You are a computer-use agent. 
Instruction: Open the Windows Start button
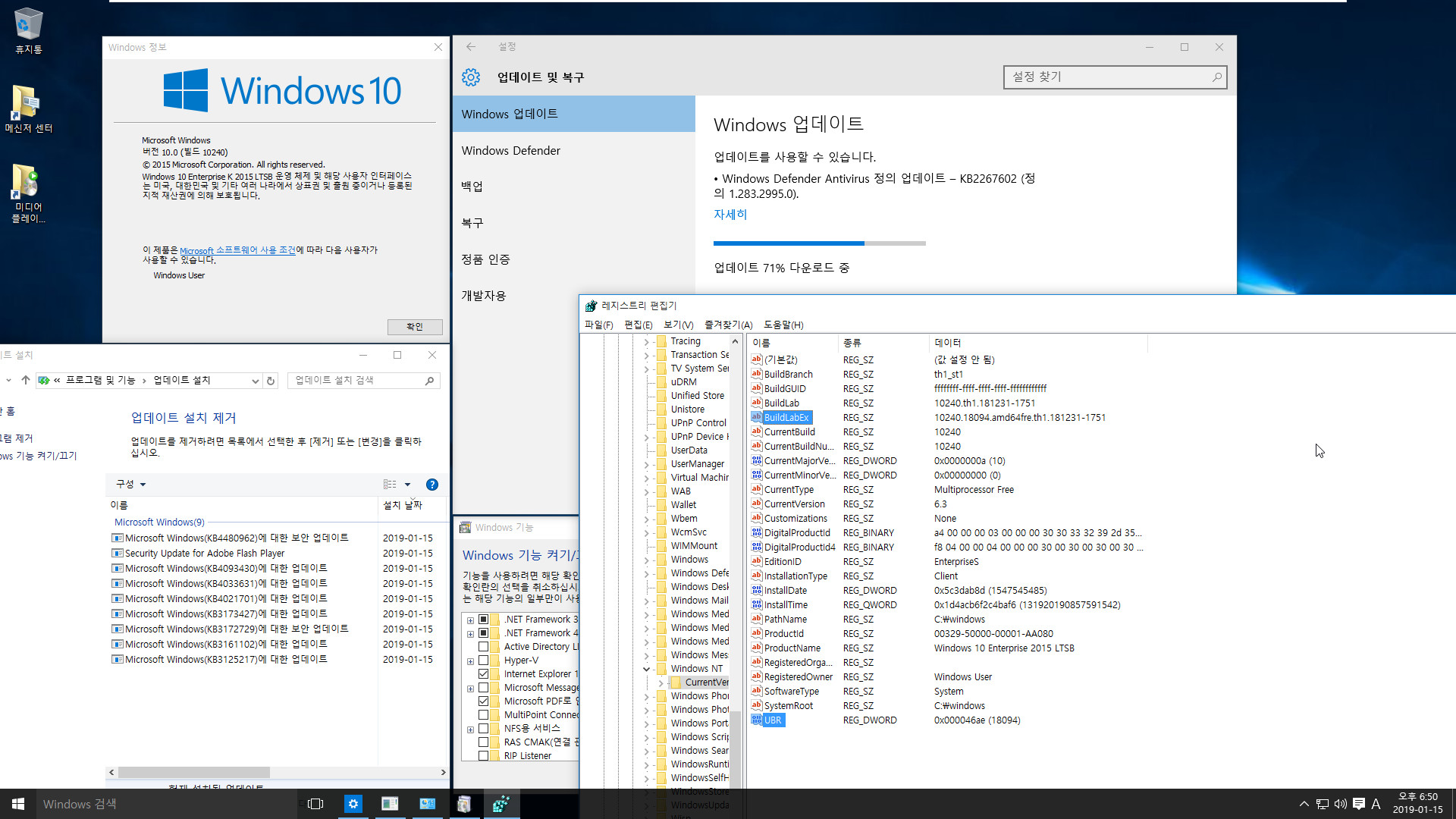pos(18,804)
